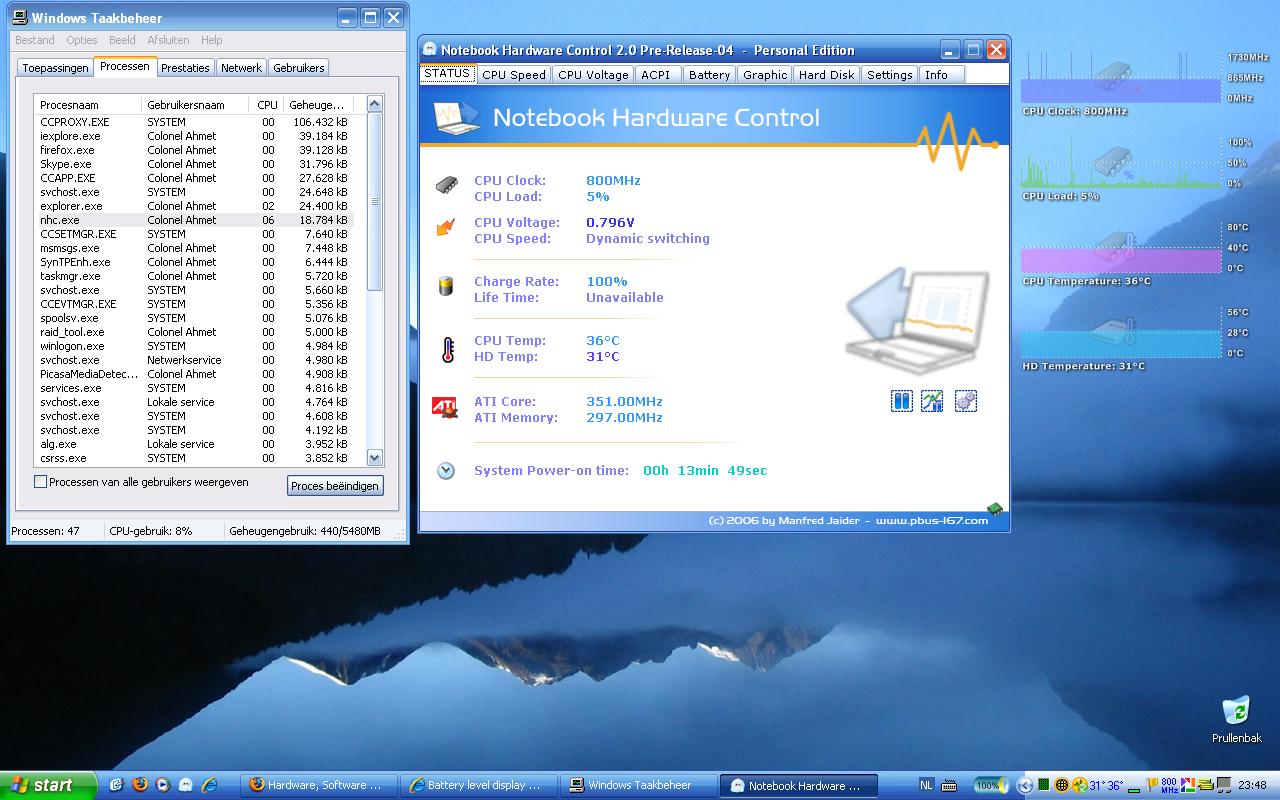Open the Opties menu in Taakbeheer
The image size is (1280, 800).
point(82,40)
